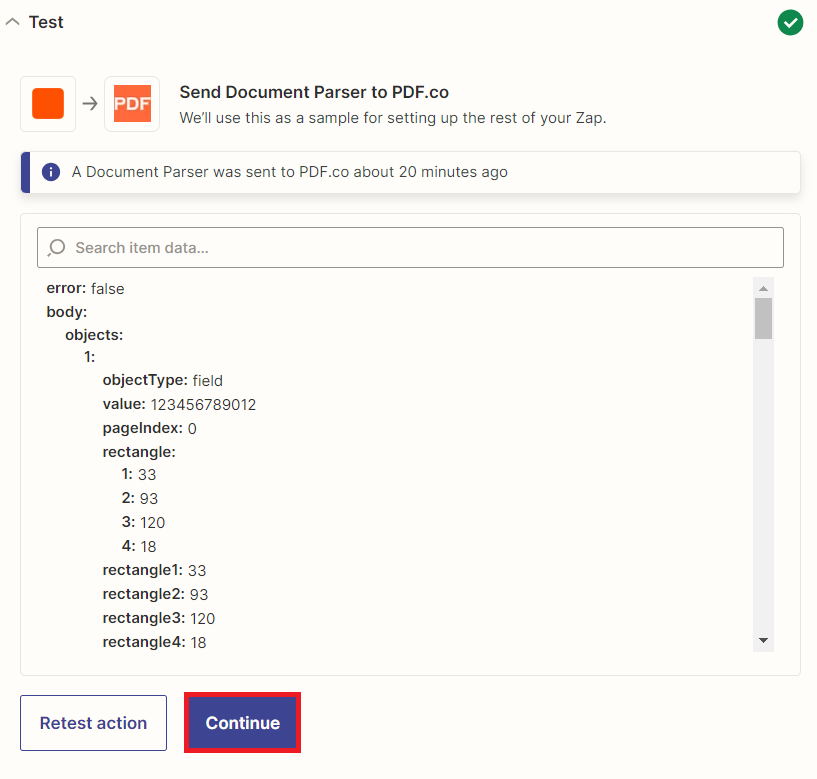Click the search magnifier icon
Viewport: 817px width, 779px height.
(x=56, y=248)
